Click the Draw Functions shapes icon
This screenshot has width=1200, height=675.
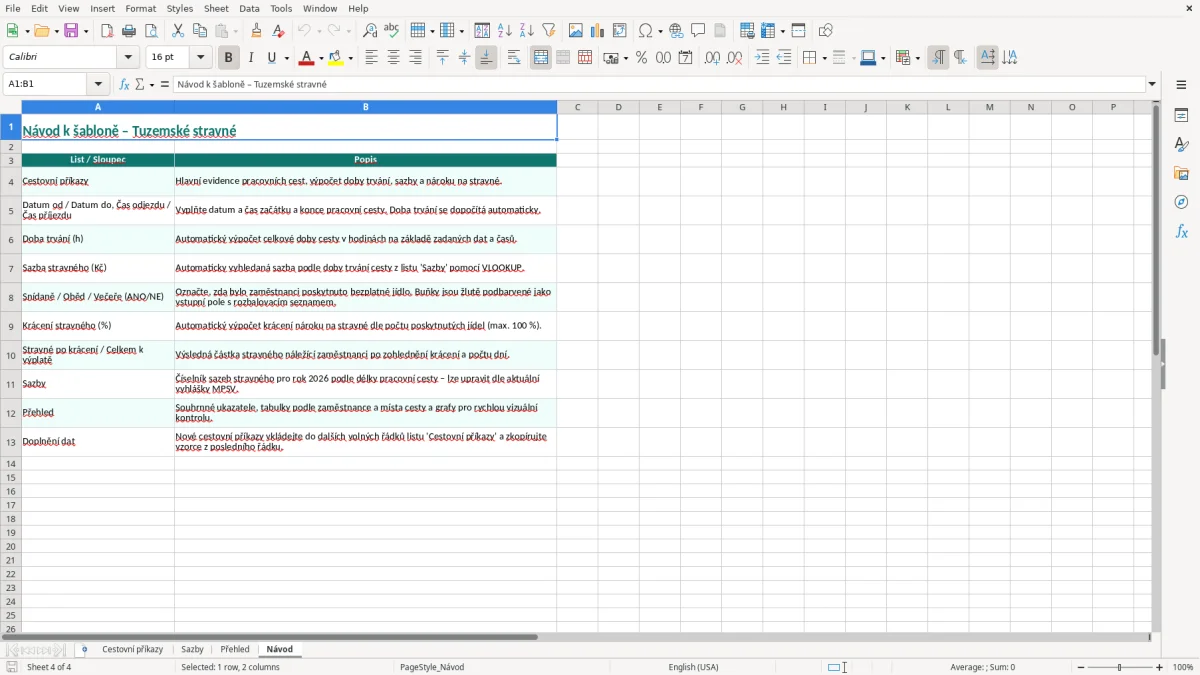[826, 31]
